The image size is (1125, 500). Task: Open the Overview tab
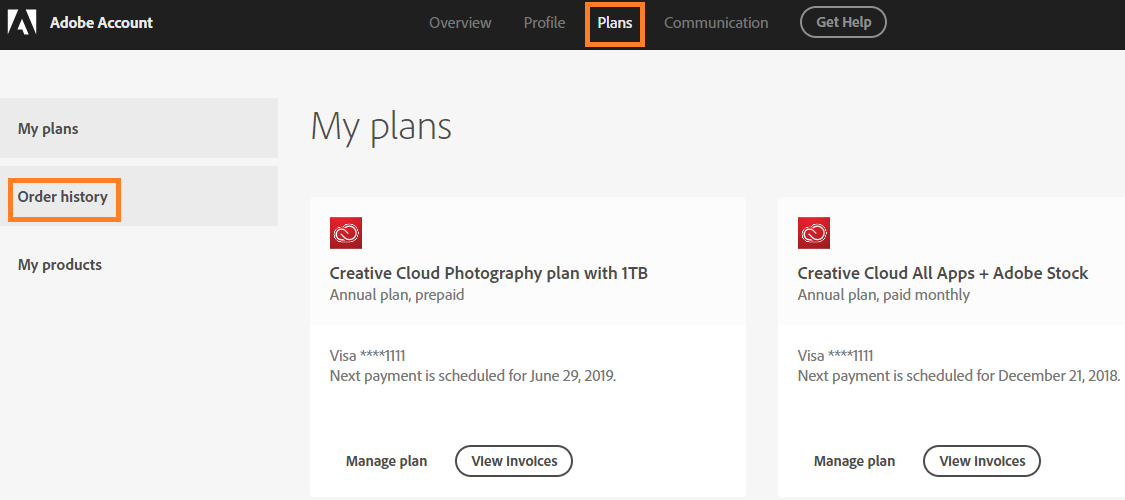tap(460, 22)
